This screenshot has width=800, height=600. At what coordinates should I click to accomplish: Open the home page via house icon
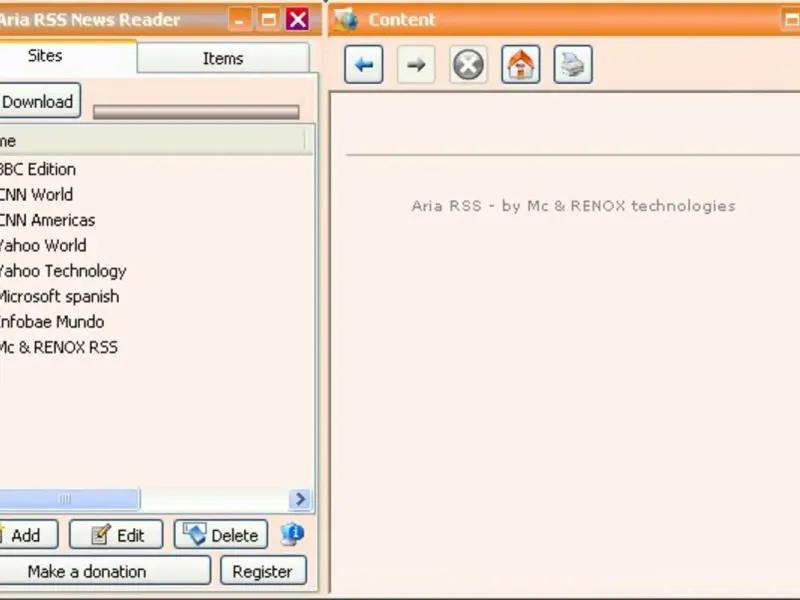(x=520, y=64)
